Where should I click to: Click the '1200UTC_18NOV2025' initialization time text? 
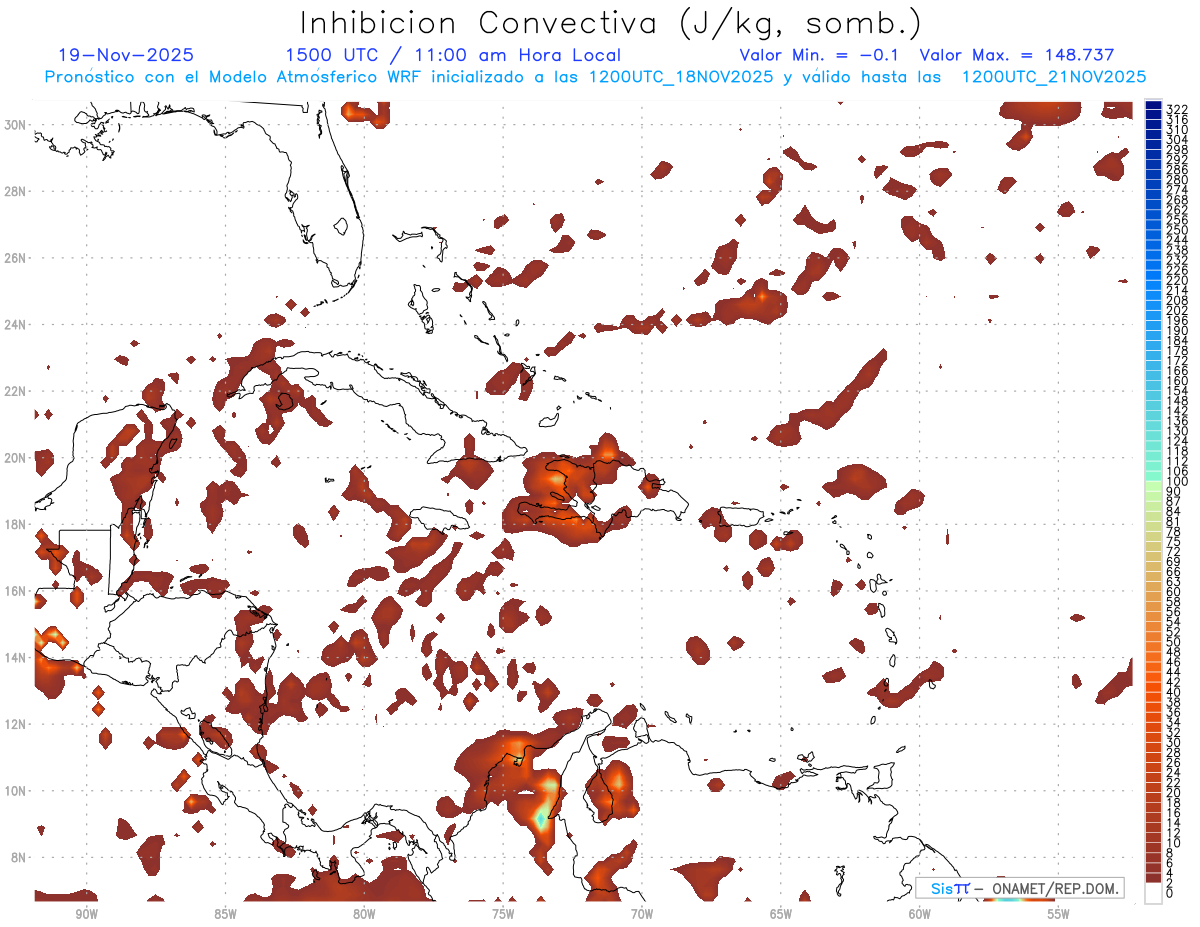coord(680,77)
